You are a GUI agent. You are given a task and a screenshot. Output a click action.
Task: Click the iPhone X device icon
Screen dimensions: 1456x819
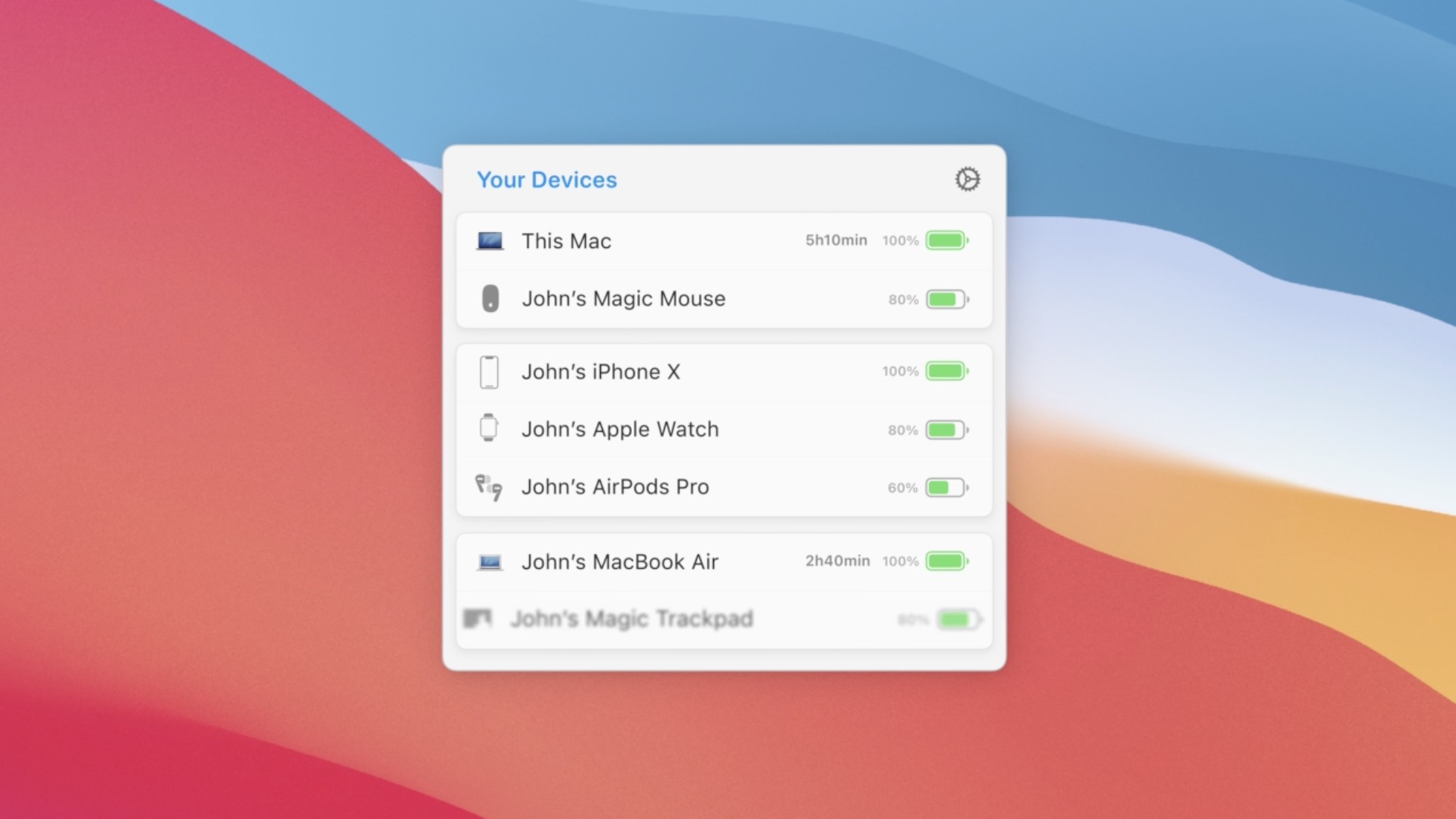pos(489,372)
